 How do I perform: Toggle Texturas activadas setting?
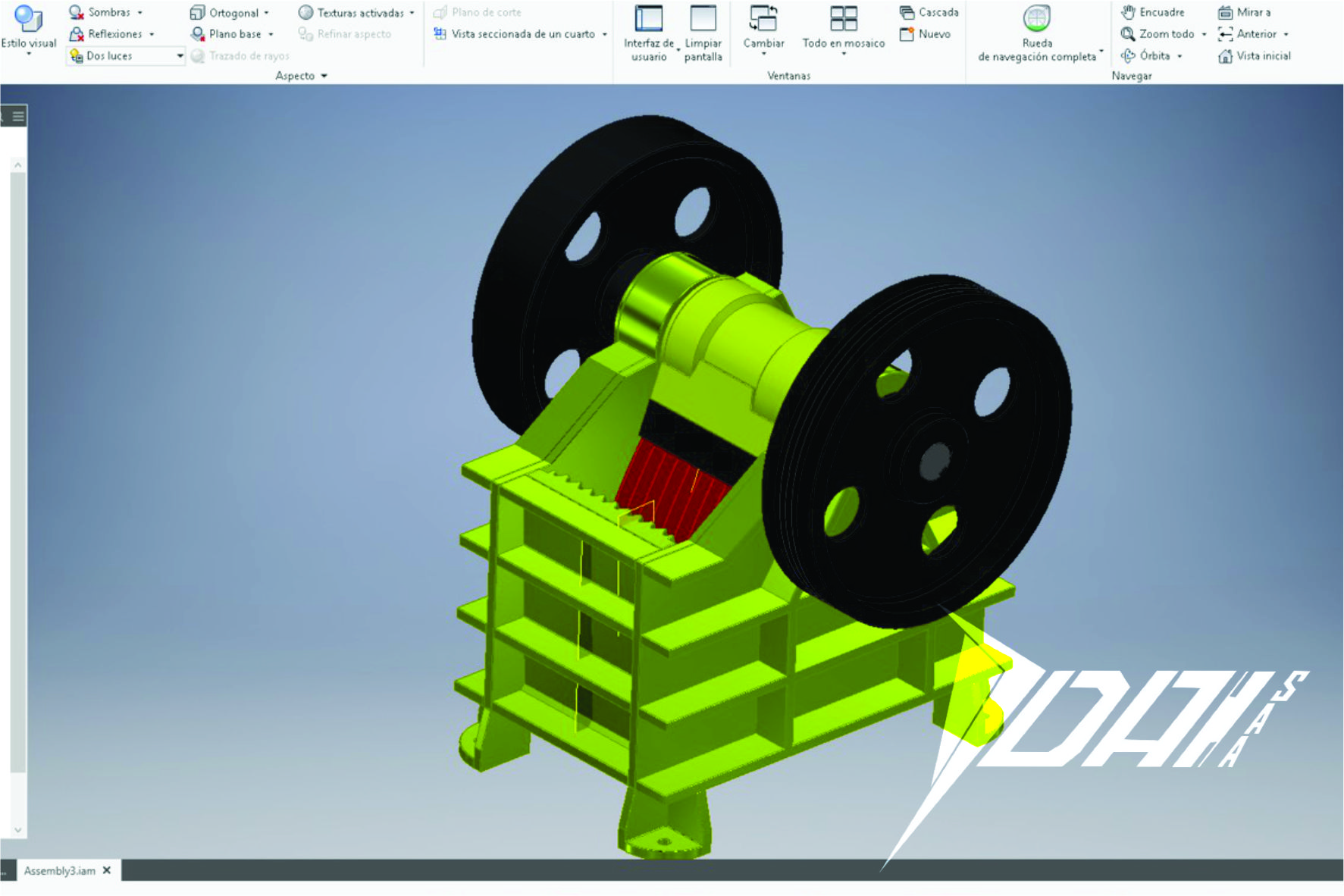tap(305, 12)
